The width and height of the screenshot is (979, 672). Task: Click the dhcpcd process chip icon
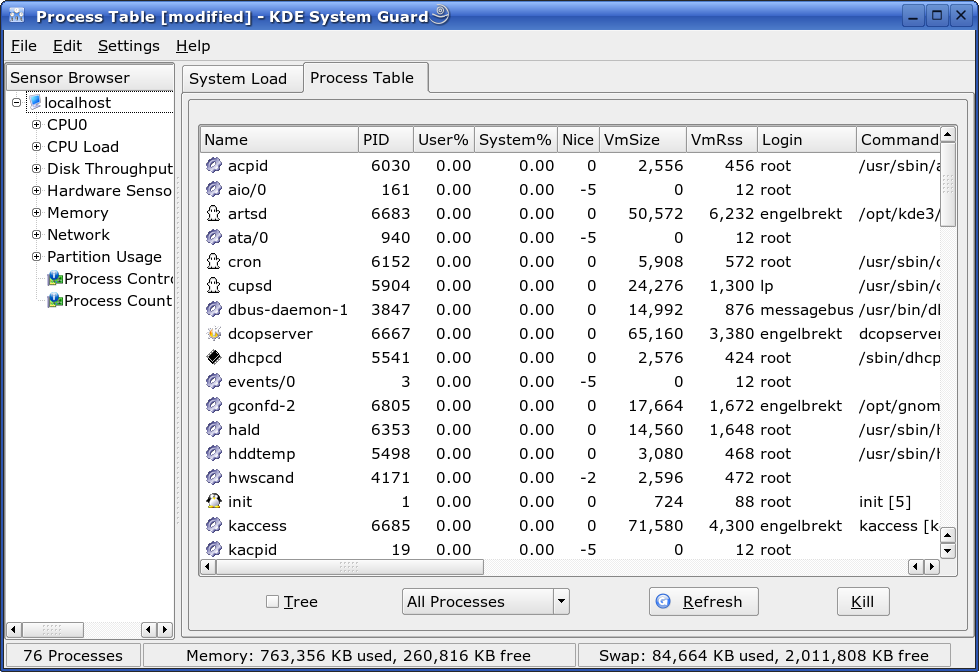pyautogui.click(x=214, y=357)
